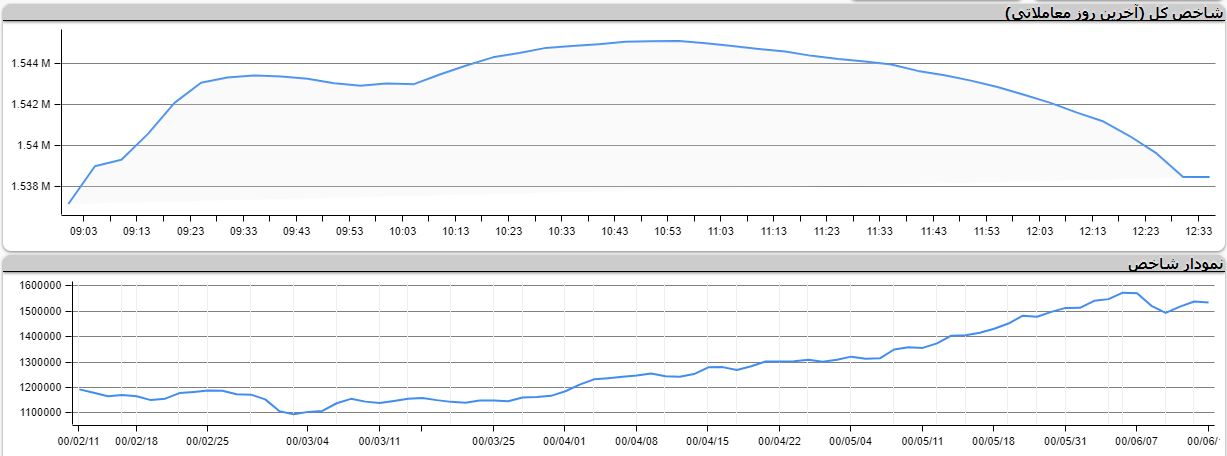Click the 1600000 y-axis label

41,286
